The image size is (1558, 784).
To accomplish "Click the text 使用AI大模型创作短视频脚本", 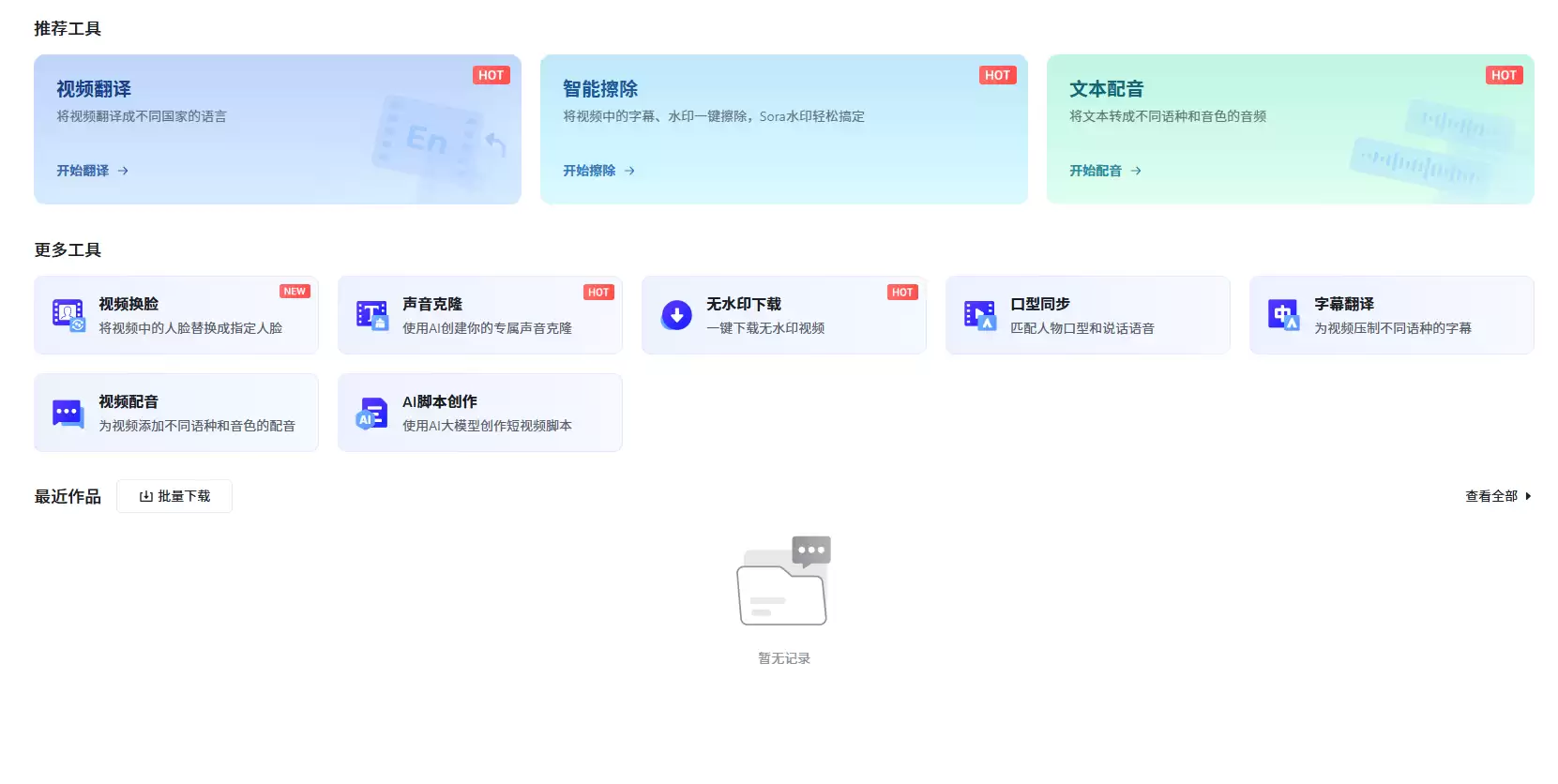I will [x=487, y=426].
